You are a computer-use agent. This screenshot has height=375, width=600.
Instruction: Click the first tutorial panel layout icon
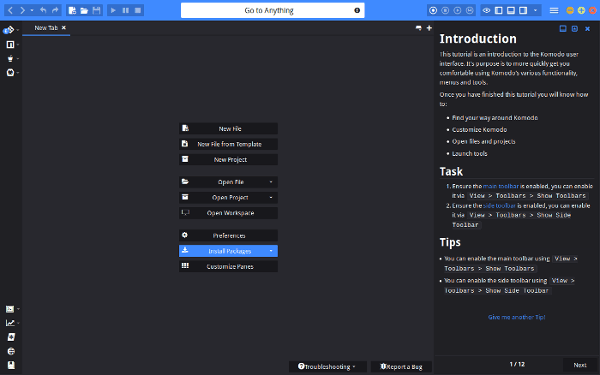(x=563, y=29)
